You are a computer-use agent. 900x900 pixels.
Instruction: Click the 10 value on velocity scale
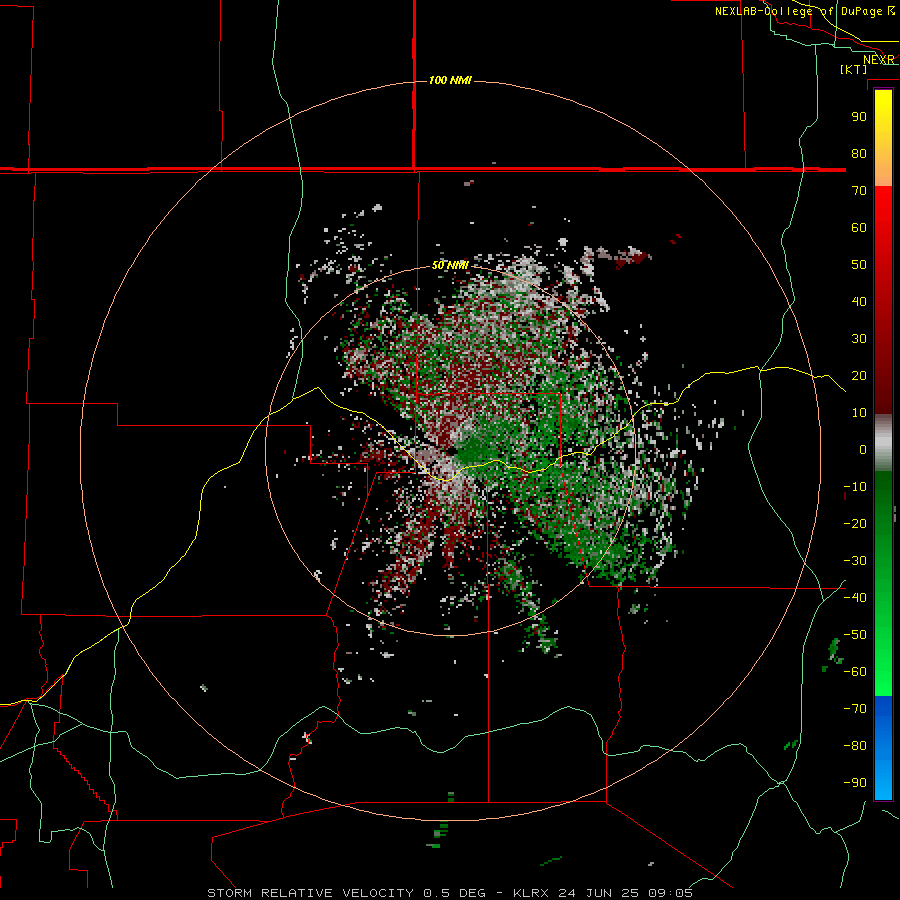click(x=859, y=413)
